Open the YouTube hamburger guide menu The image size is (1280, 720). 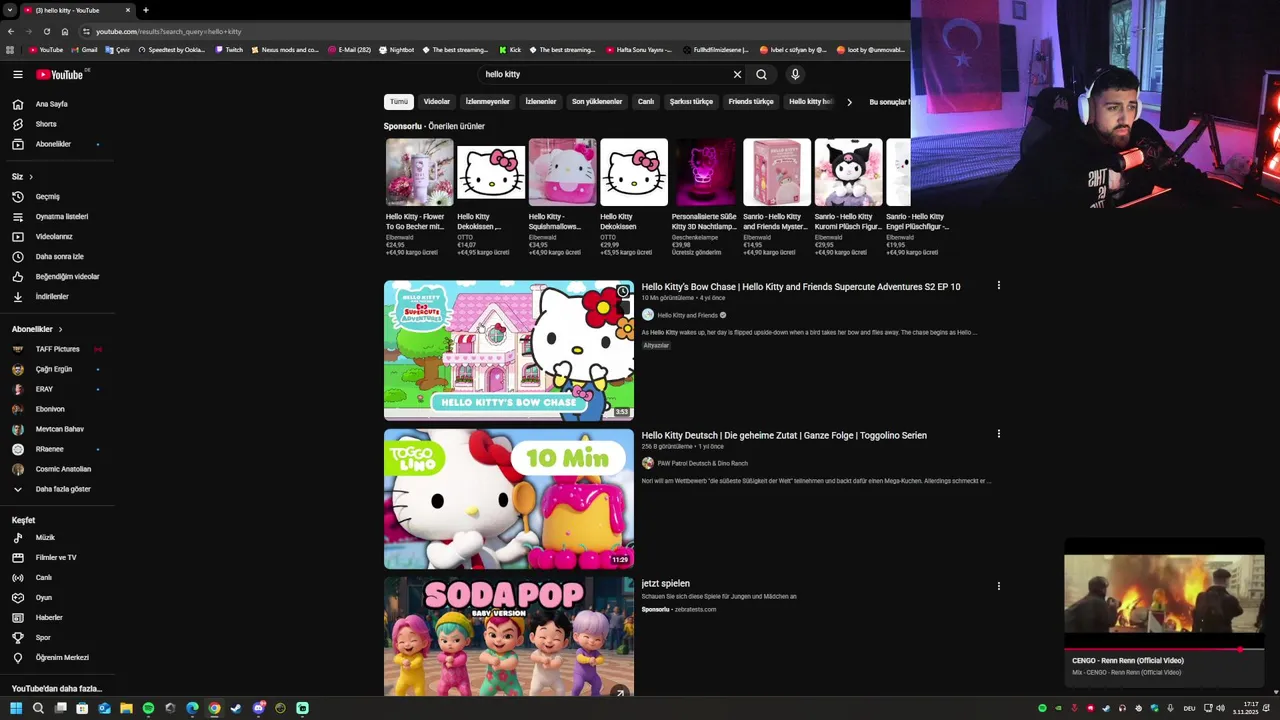click(17, 74)
